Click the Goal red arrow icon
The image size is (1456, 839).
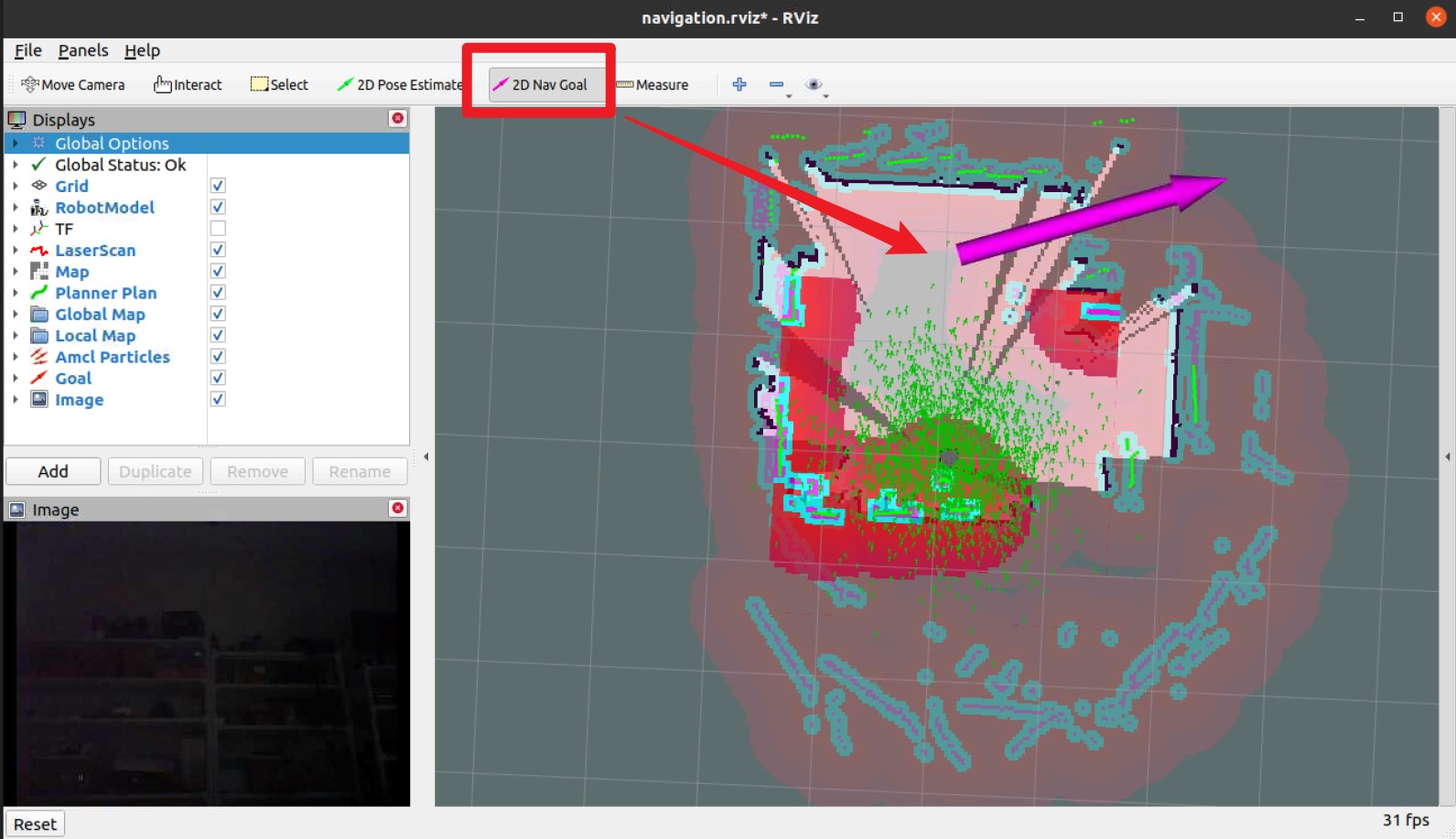point(38,378)
